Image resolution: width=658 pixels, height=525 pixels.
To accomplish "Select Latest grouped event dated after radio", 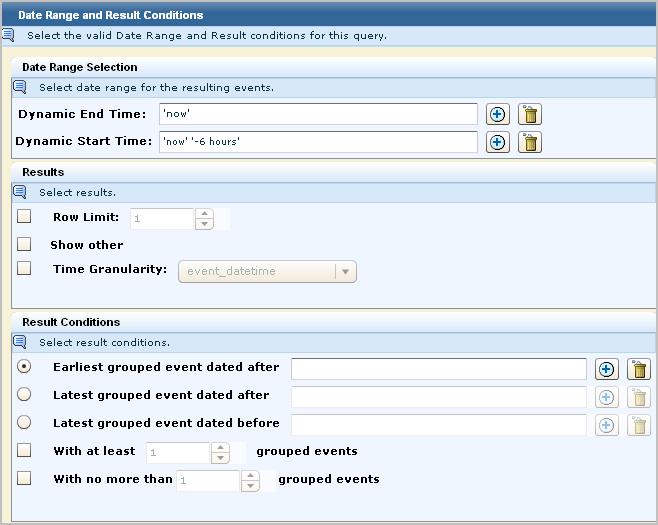I will (24, 394).
